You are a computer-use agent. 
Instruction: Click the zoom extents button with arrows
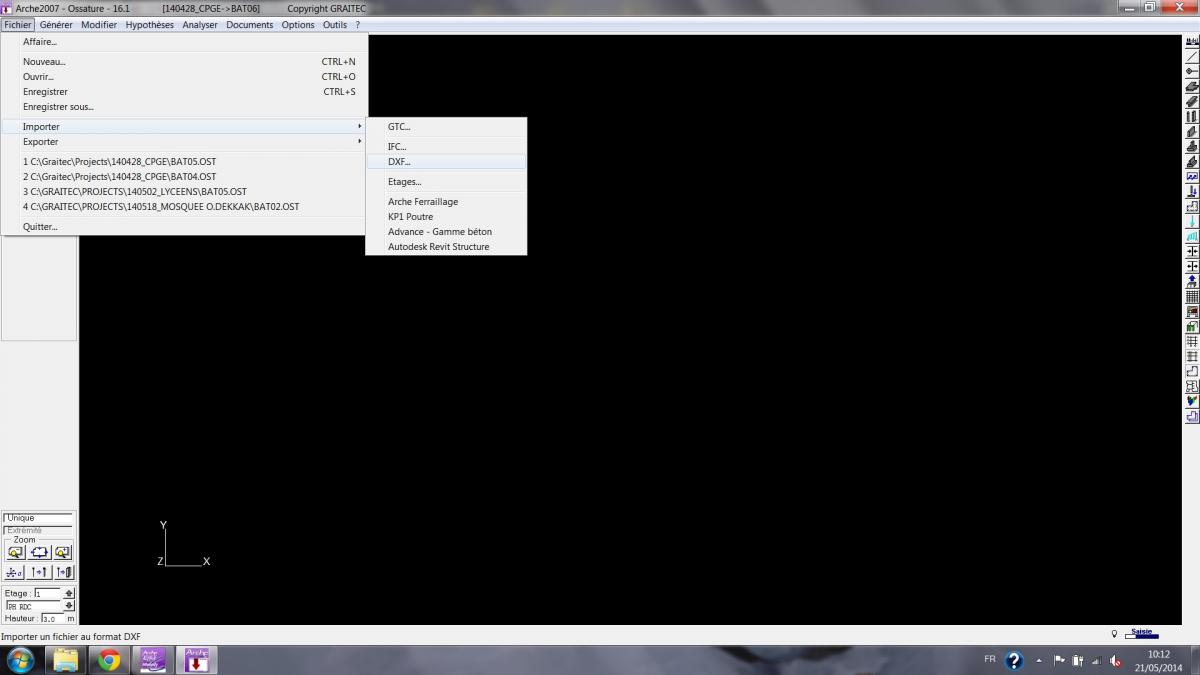coord(40,552)
